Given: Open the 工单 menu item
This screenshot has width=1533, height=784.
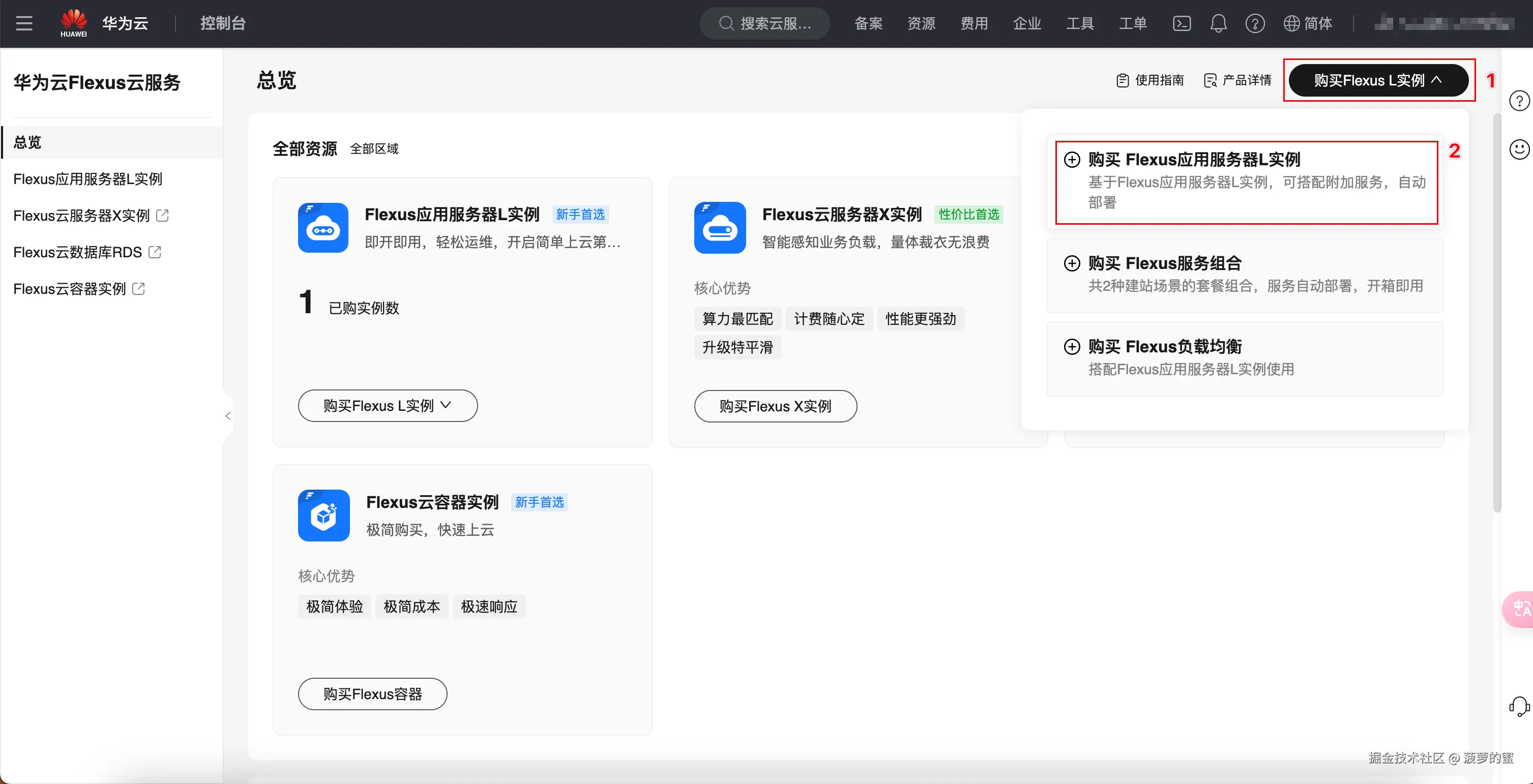Looking at the screenshot, I should coord(1133,23).
